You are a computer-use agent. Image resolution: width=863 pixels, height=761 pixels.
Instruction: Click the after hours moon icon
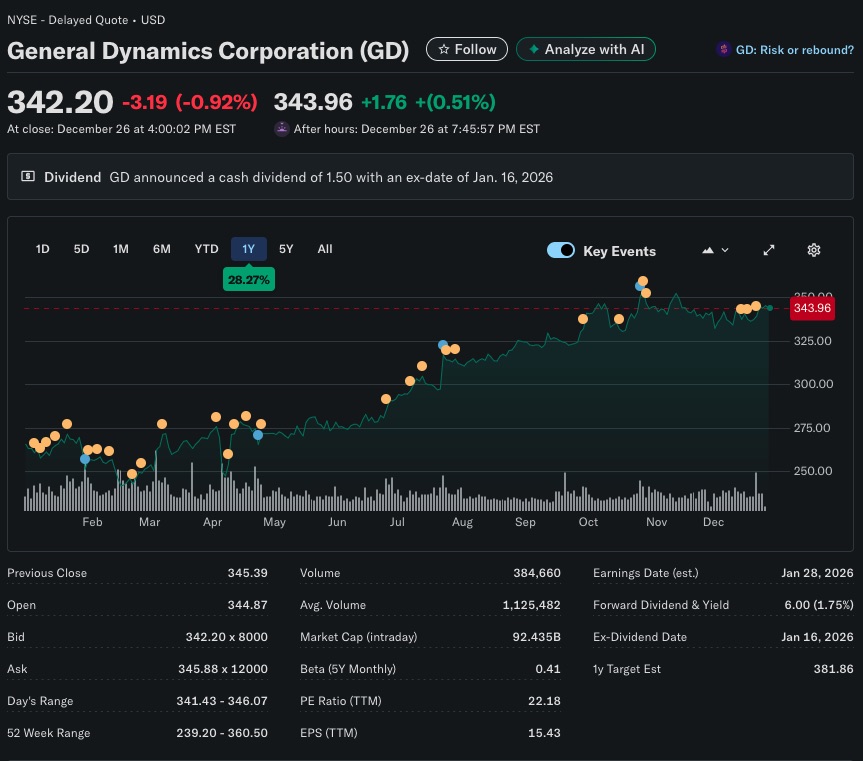point(282,129)
